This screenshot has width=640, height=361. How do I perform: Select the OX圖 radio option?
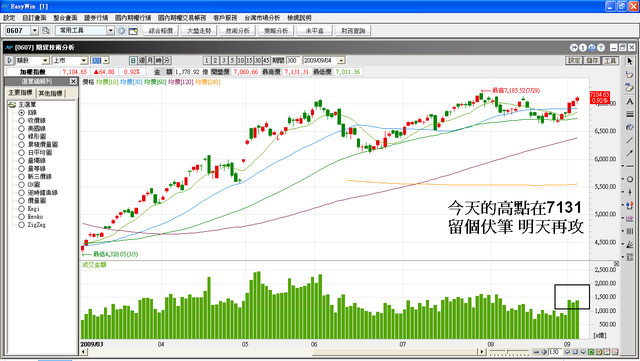(21, 185)
